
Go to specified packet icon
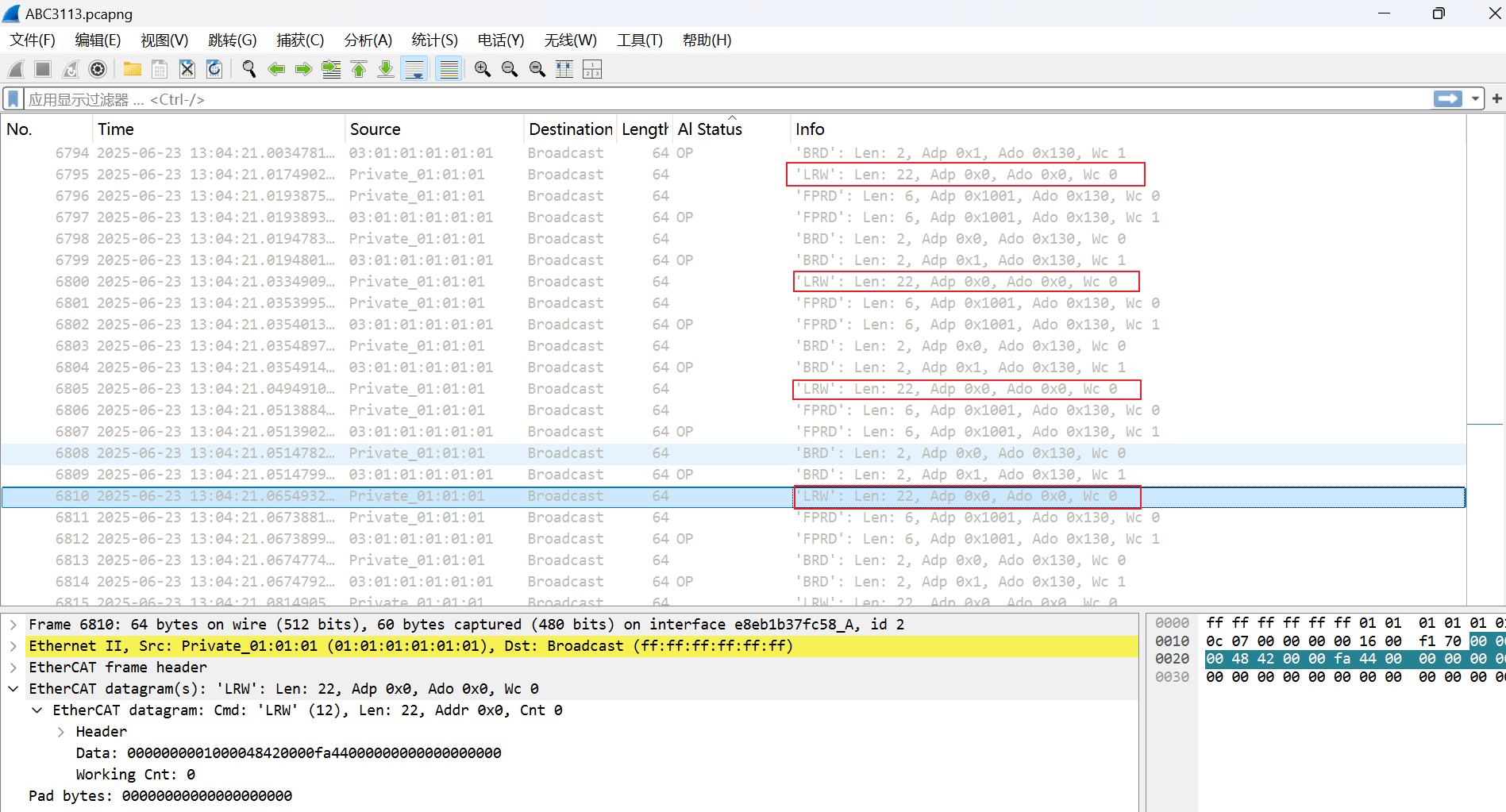331,70
